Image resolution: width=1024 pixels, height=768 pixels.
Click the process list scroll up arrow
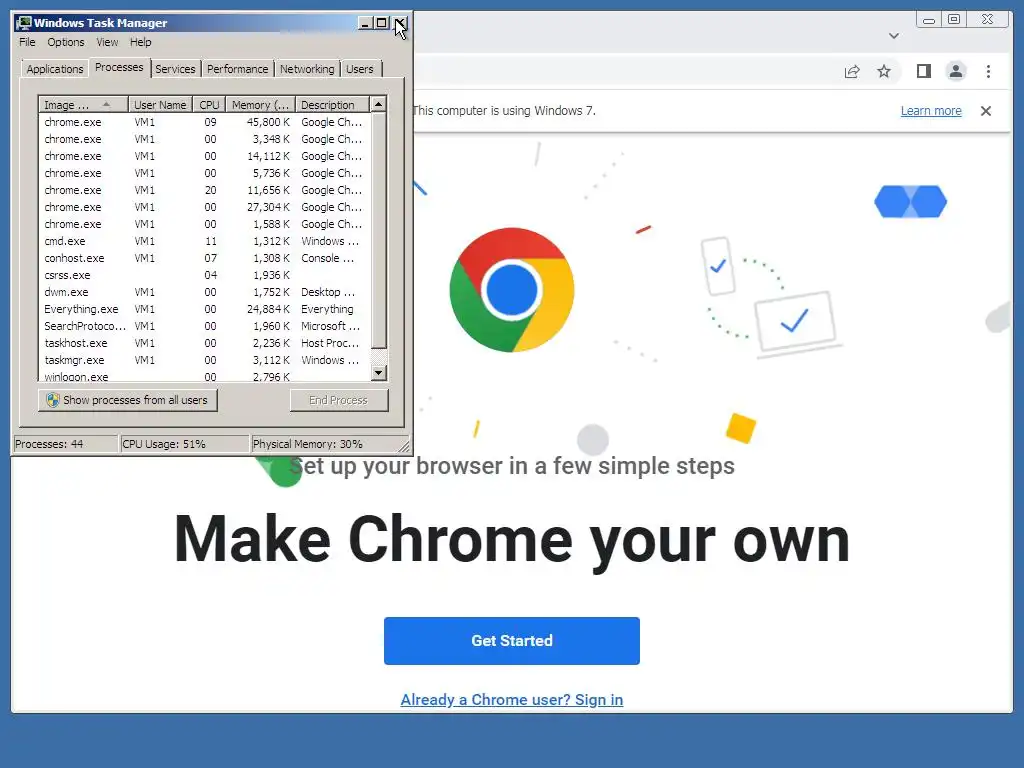pyautogui.click(x=379, y=104)
